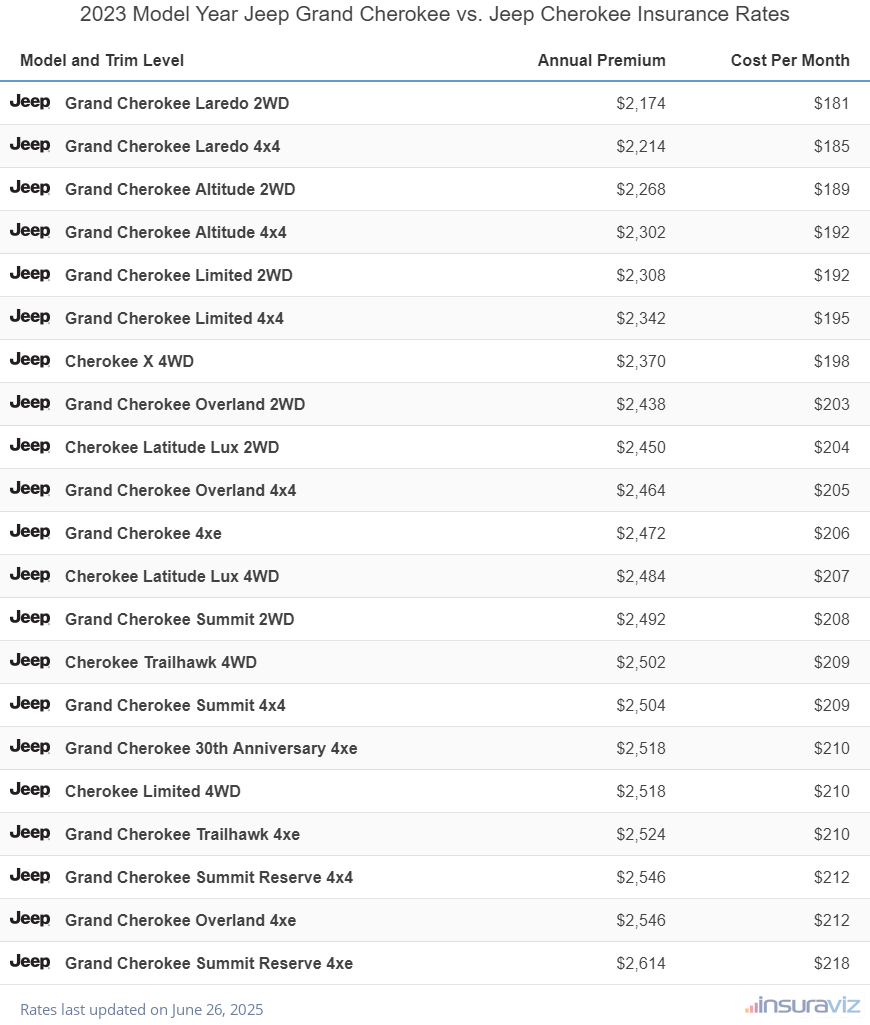This screenshot has height=1025, width=870.
Task: Click the $2,472 annual premium value
Action: (x=641, y=533)
